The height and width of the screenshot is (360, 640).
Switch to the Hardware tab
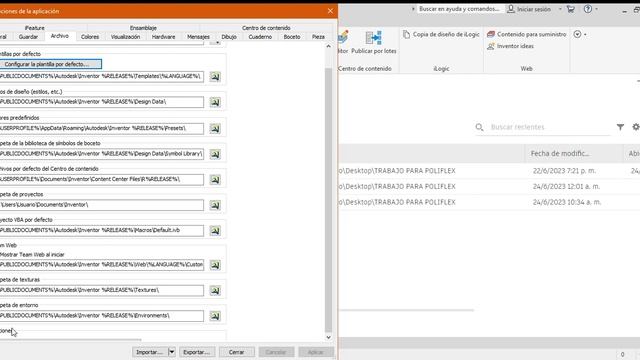point(163,37)
